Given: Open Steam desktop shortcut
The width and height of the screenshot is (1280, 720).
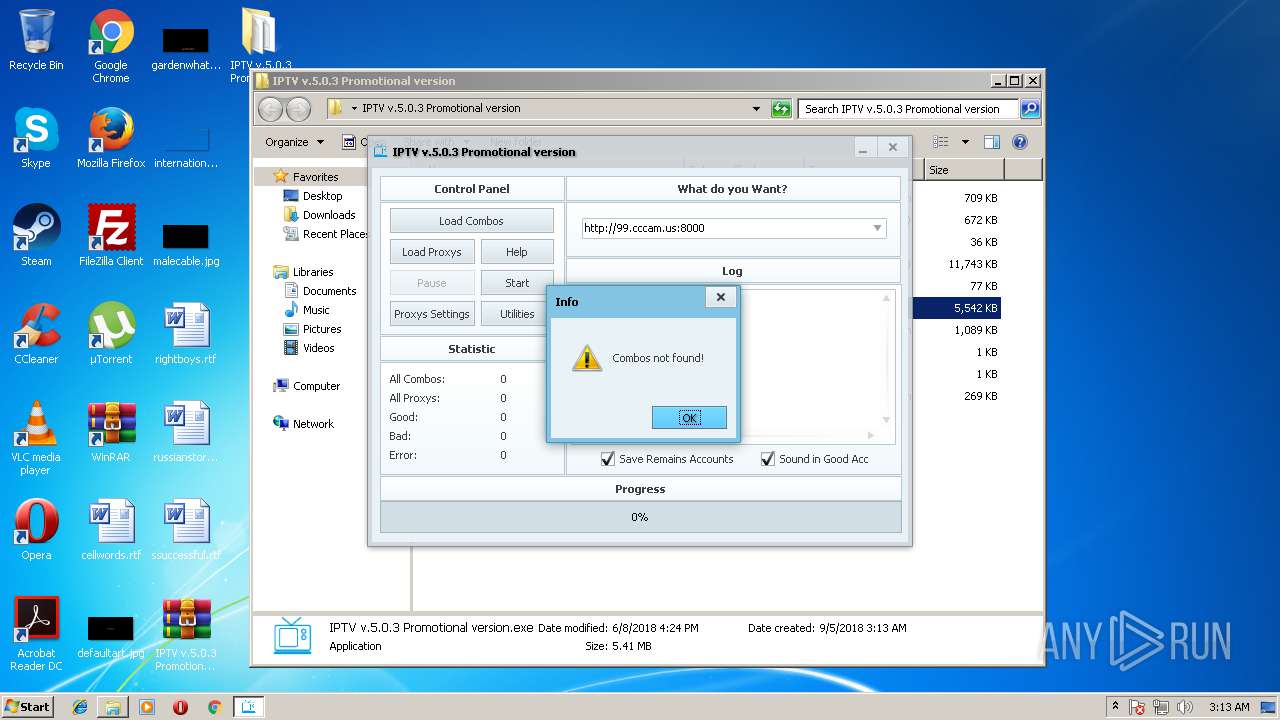Looking at the screenshot, I should coord(36,236).
